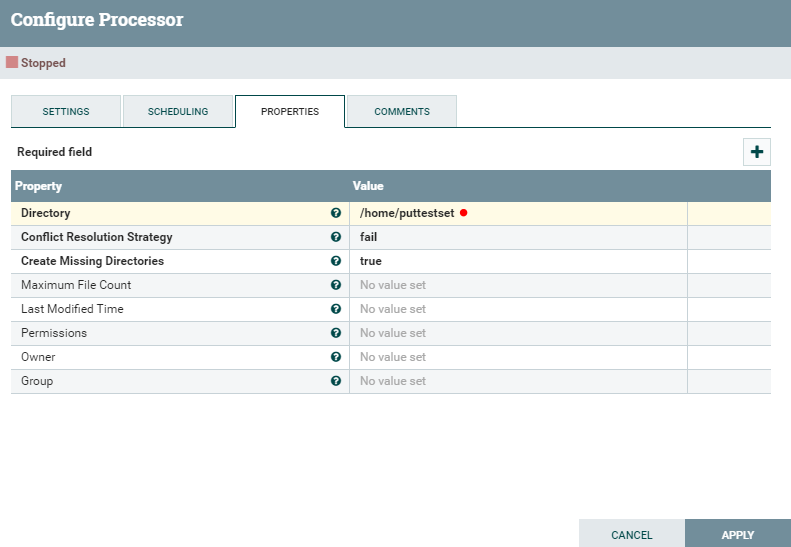Show help for Permissions property
The image size is (791, 547).
335,333
